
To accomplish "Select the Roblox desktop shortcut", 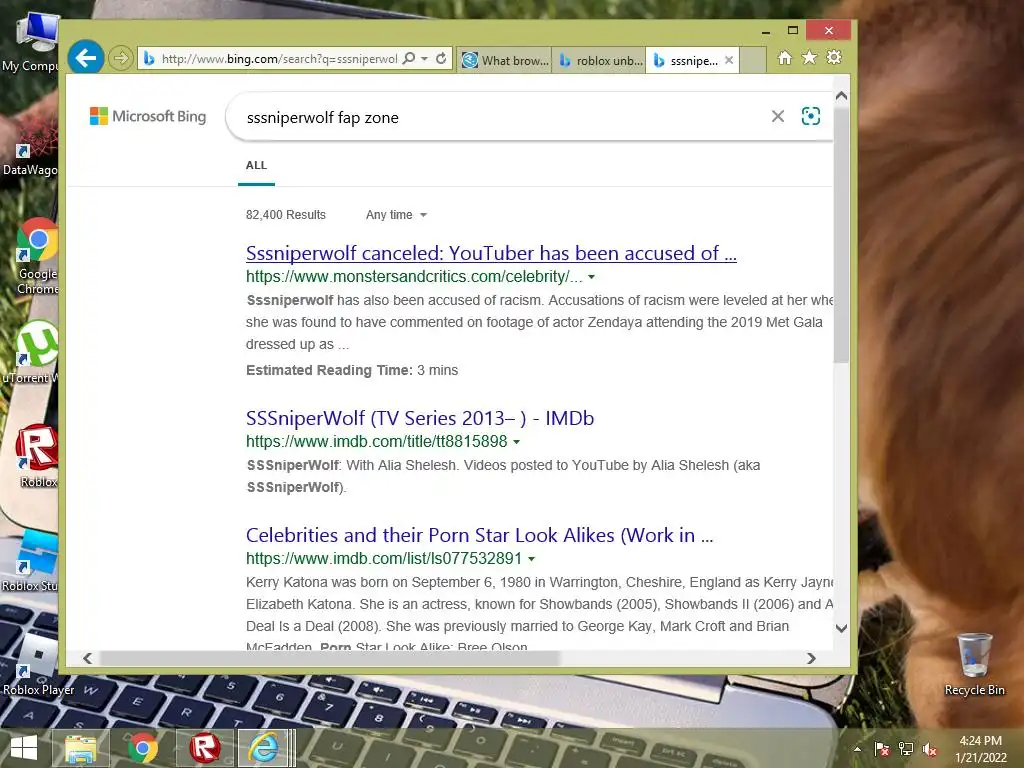I will point(37,455).
